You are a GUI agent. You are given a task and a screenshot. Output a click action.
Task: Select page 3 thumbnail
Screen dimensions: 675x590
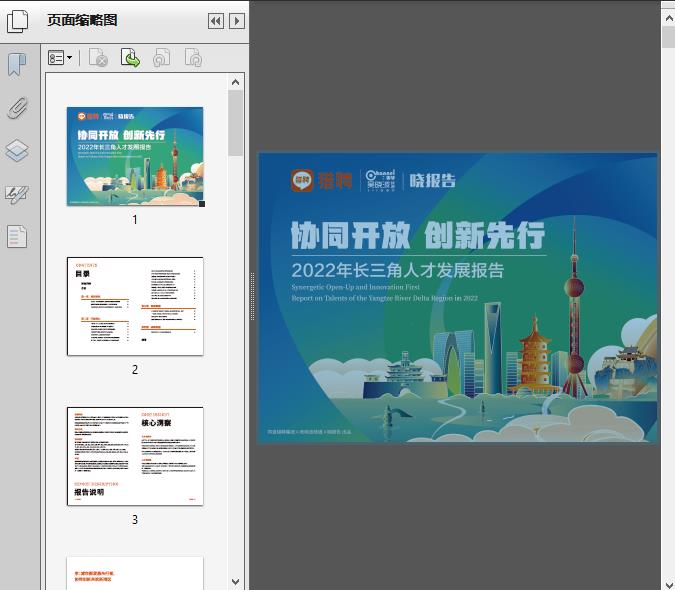[135, 456]
